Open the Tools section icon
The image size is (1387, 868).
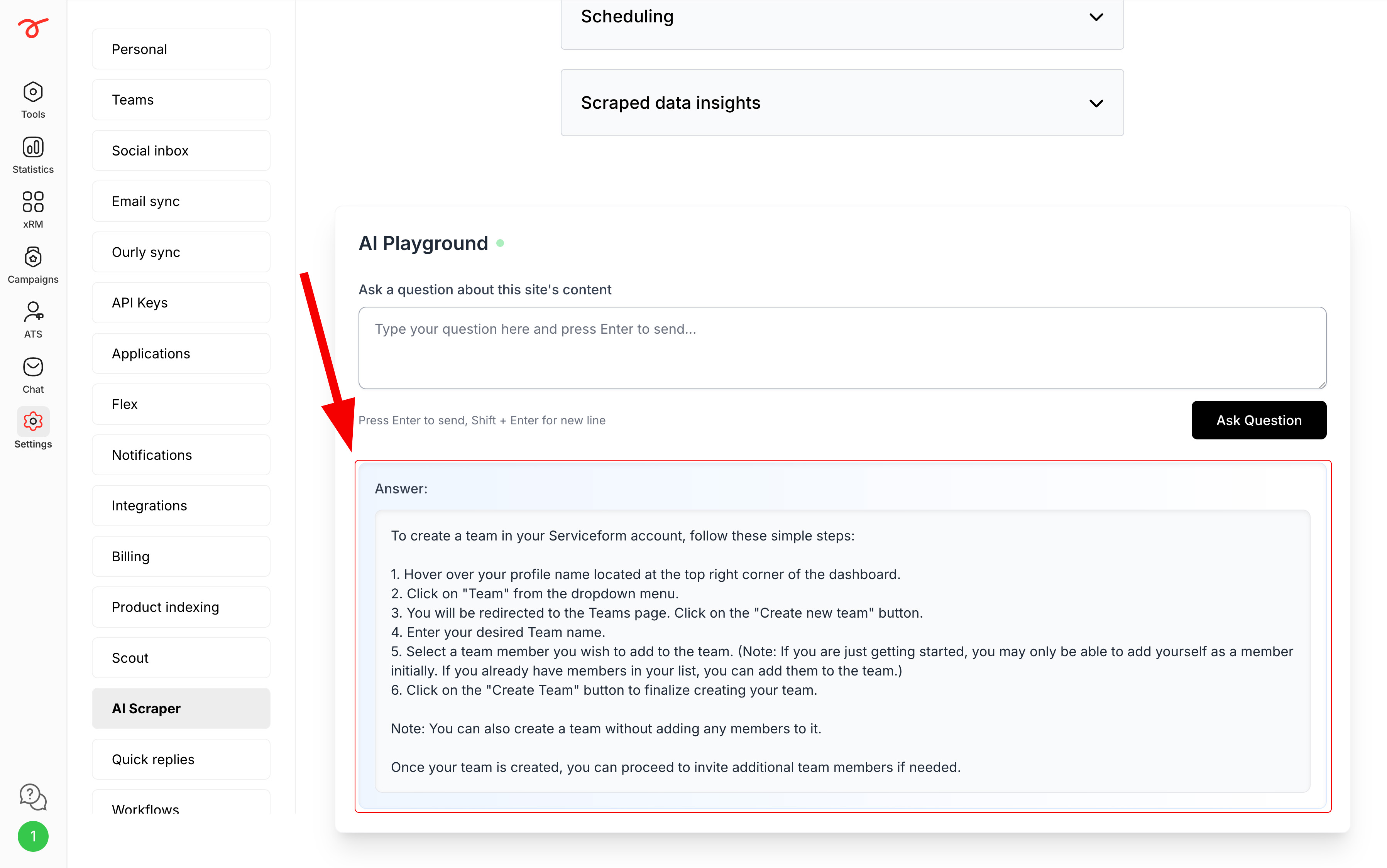[33, 92]
